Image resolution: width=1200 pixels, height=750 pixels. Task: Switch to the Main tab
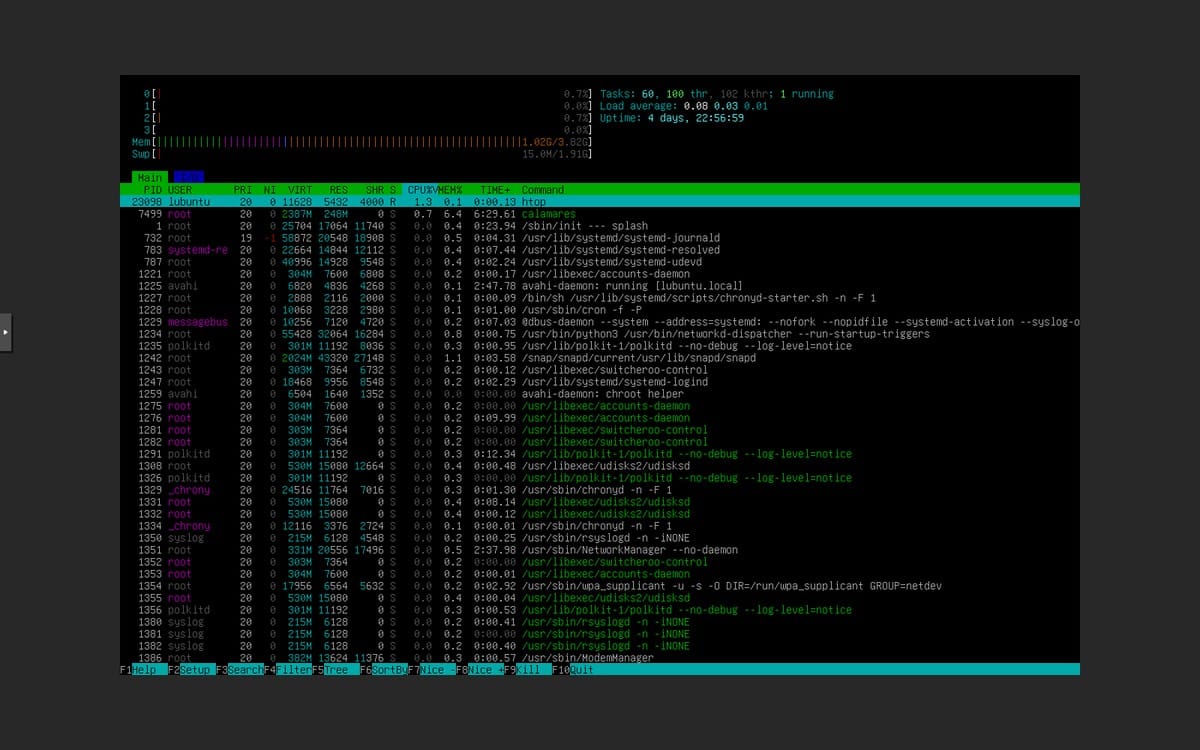(150, 178)
